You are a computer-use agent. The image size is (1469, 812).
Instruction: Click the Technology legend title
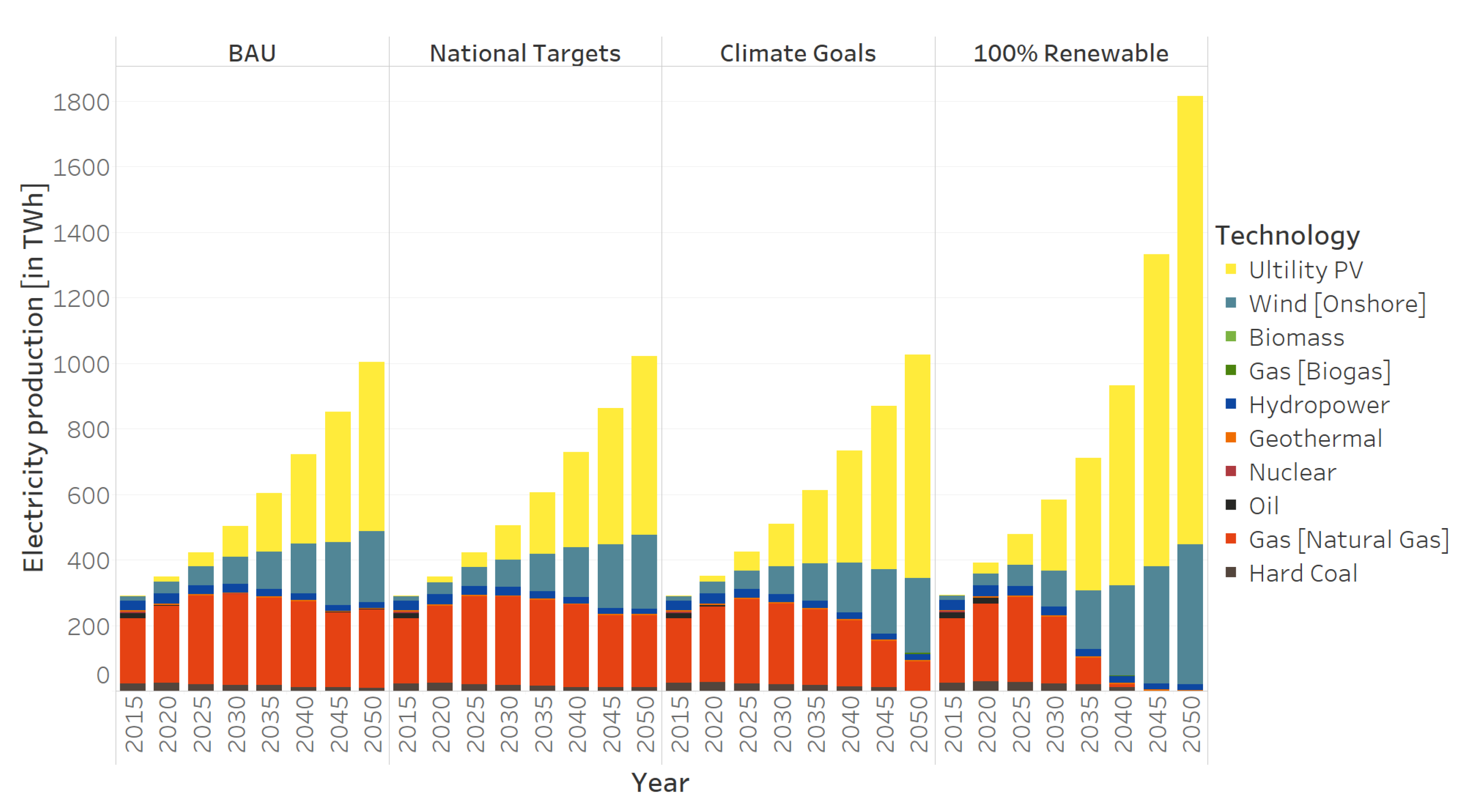coord(1287,235)
